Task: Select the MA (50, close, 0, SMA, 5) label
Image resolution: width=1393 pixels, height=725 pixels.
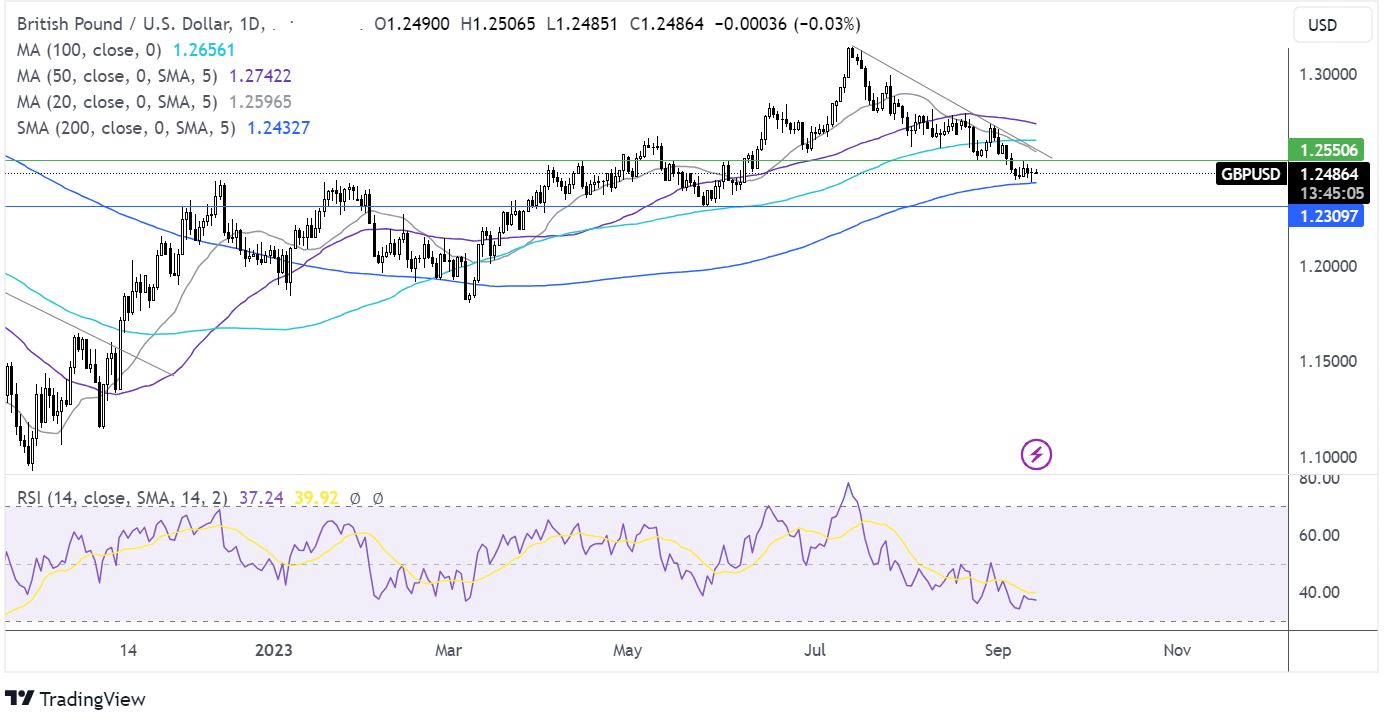Action: [x=116, y=75]
